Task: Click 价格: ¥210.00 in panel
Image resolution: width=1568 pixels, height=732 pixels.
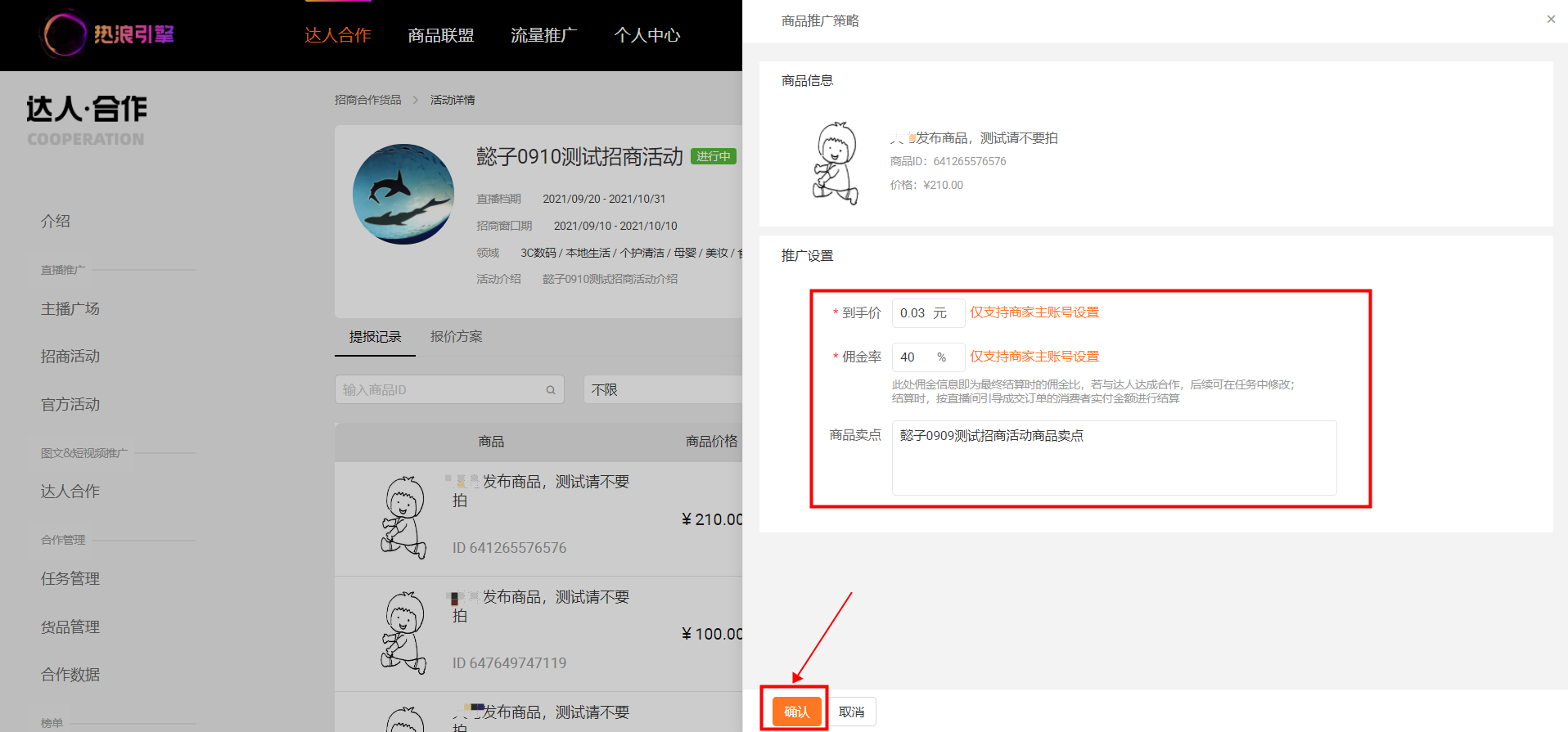Action: pyautogui.click(x=926, y=185)
